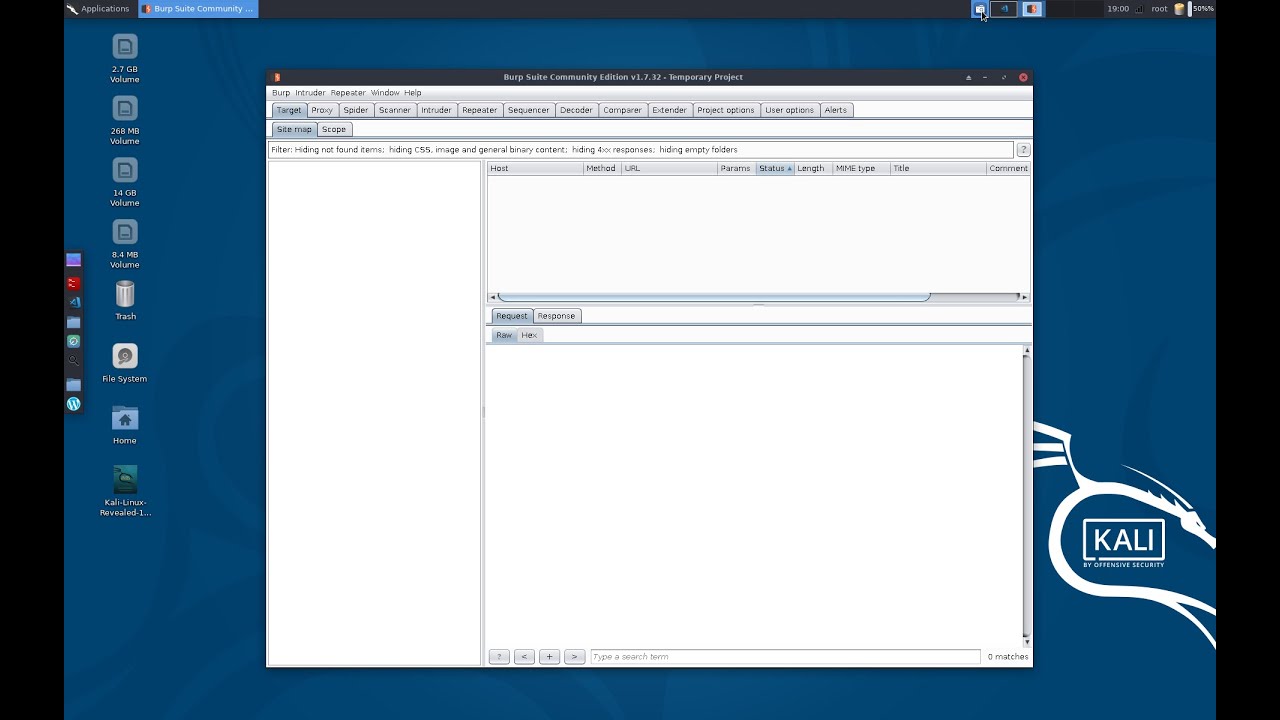Viewport: 1280px width, 720px height.
Task: Open the Spider tab
Action: click(356, 110)
